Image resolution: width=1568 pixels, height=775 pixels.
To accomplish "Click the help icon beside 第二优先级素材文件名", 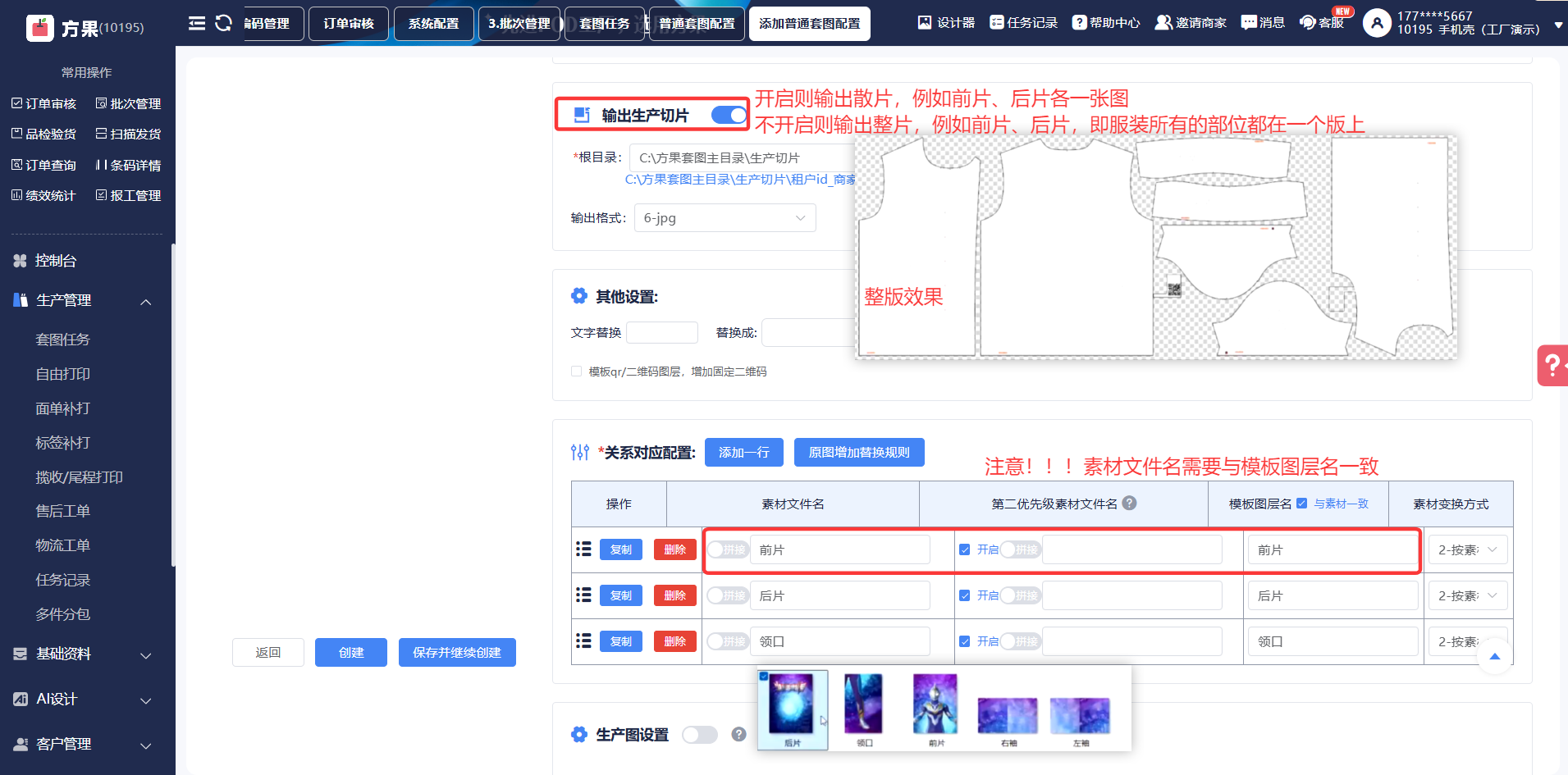I will 1130,504.
